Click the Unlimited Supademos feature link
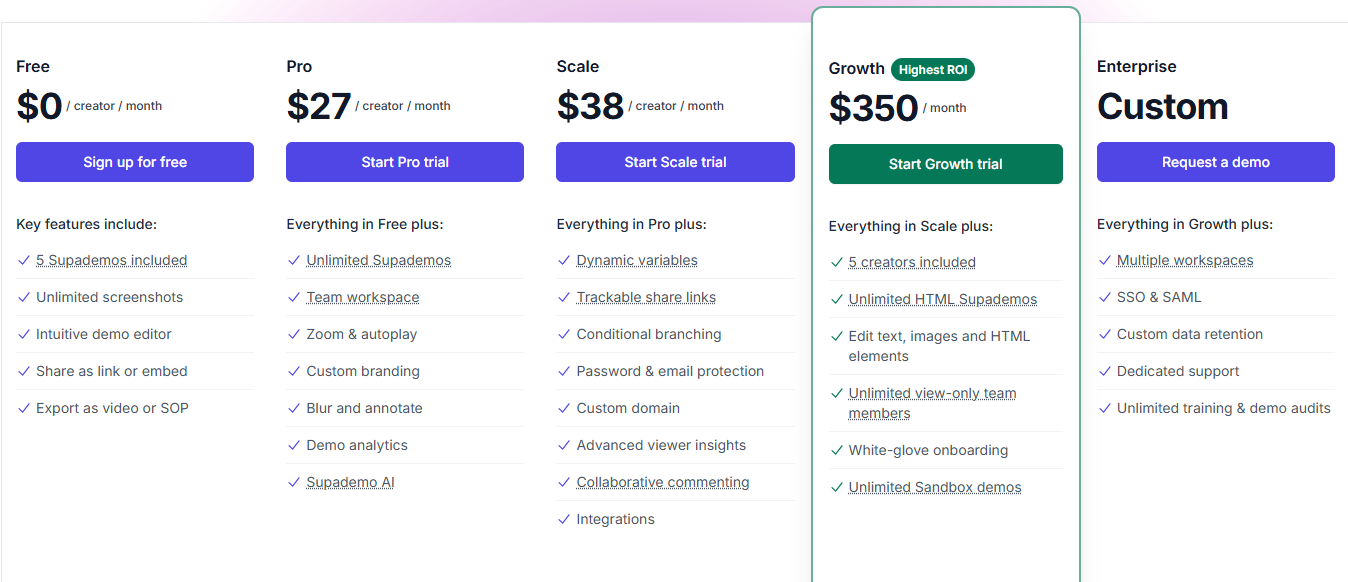The image size is (1348, 582). (378, 260)
